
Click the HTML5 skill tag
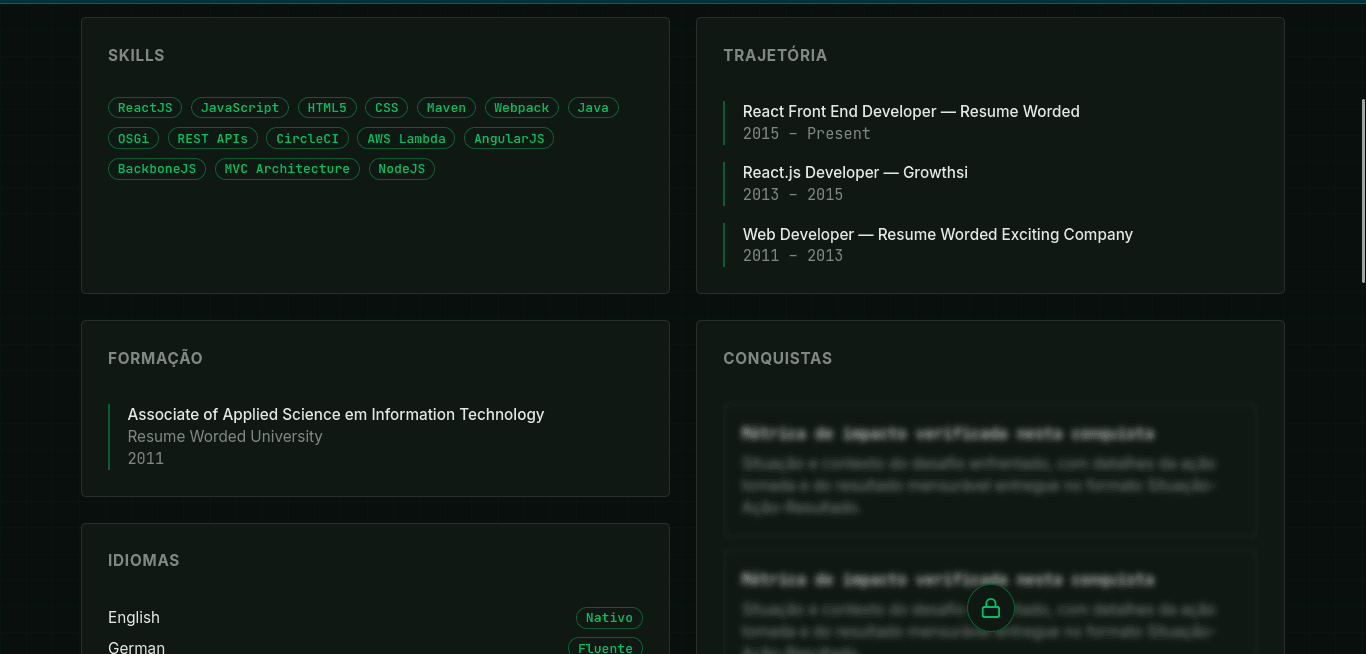click(x=327, y=108)
